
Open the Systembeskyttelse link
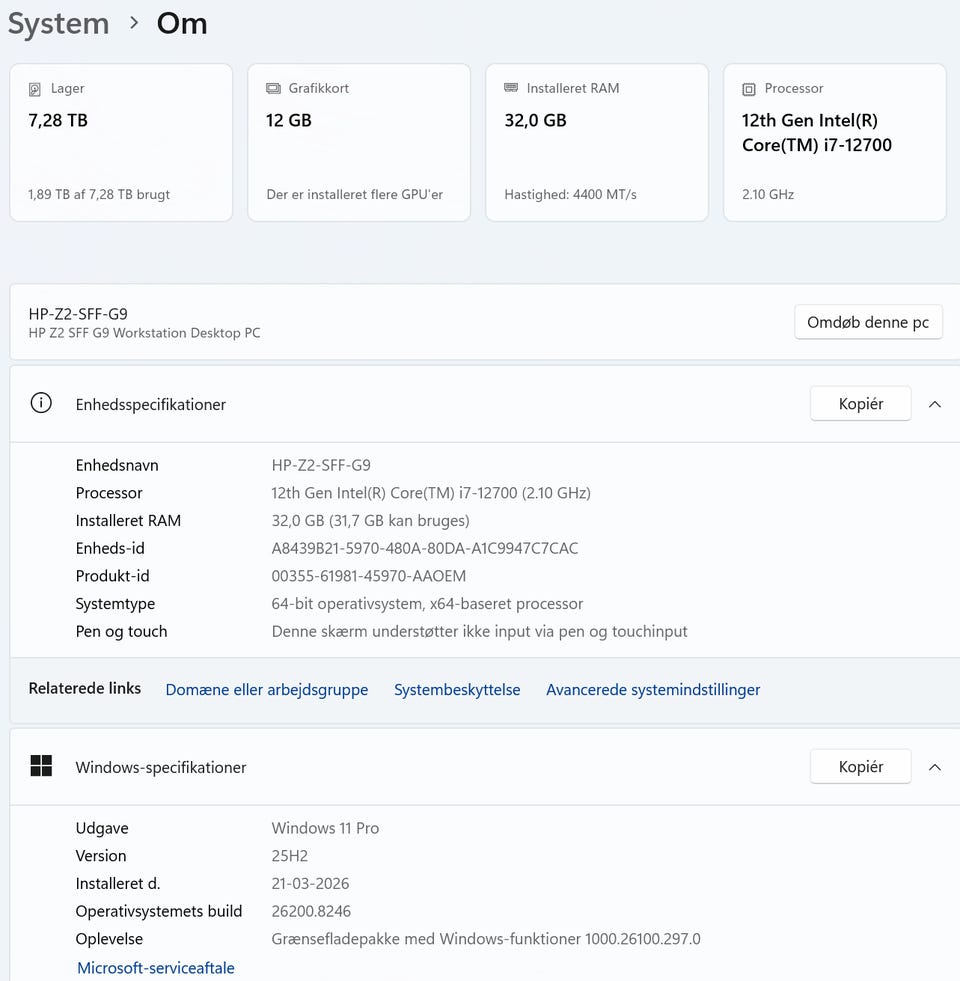coord(457,690)
